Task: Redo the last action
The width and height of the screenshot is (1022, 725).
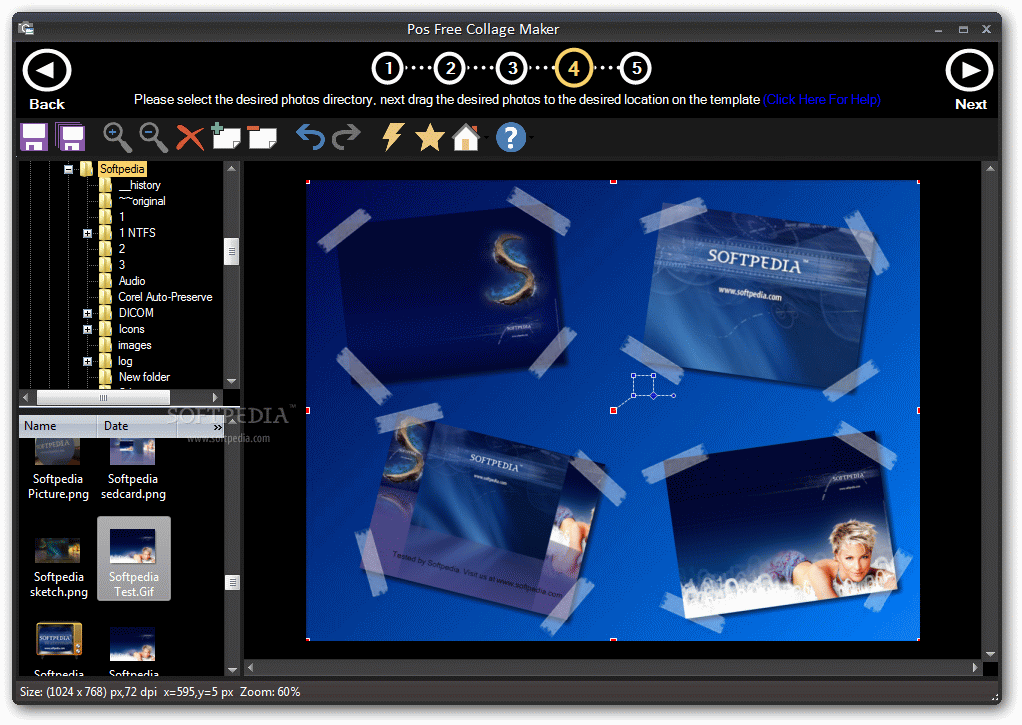Action: coord(346,137)
